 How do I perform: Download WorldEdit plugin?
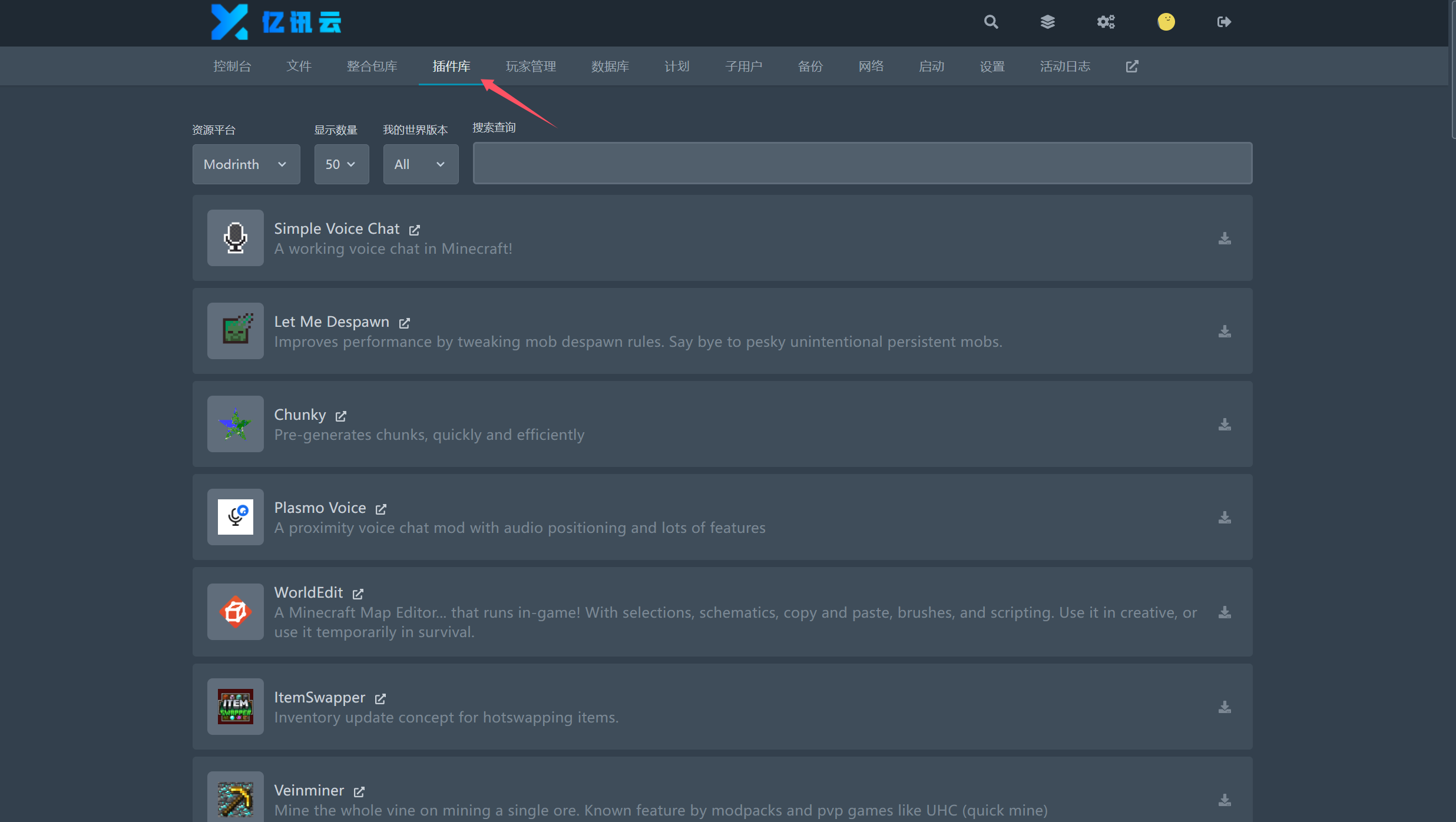click(1225, 612)
